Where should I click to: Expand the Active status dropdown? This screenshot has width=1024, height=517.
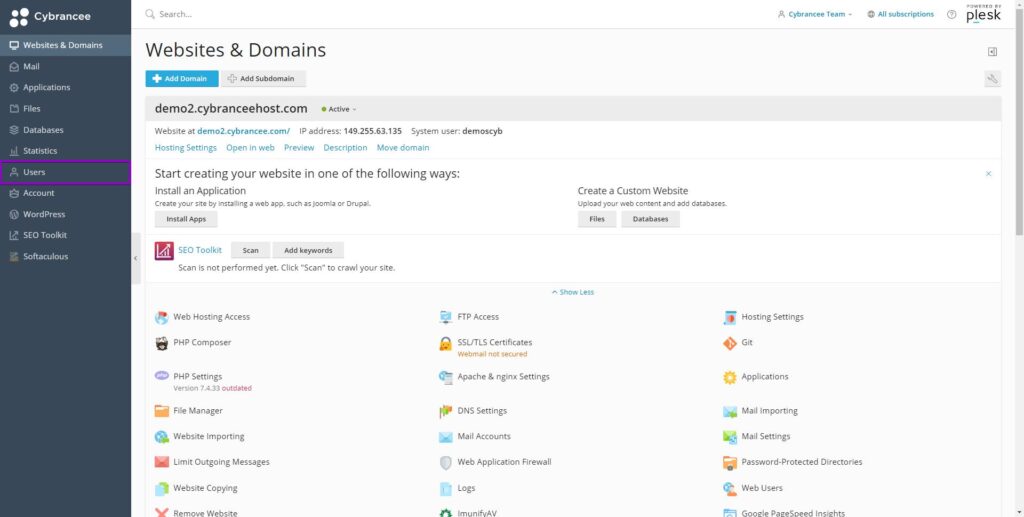[339, 109]
